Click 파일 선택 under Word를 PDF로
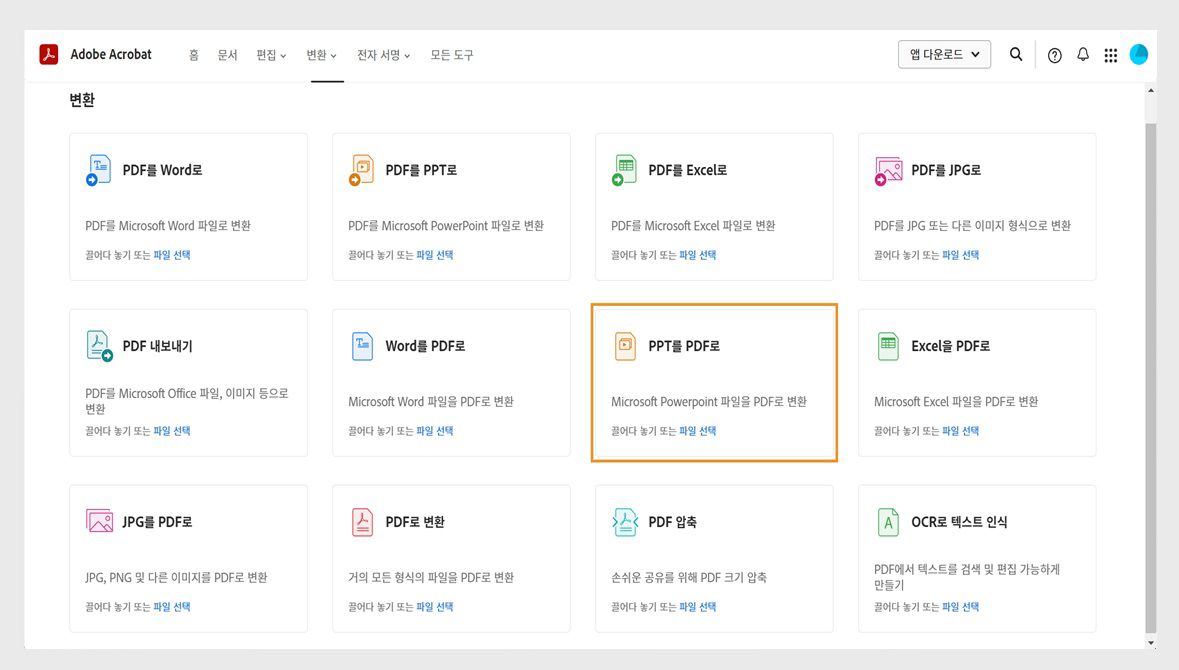Viewport: 1179px width, 670px height. click(433, 430)
